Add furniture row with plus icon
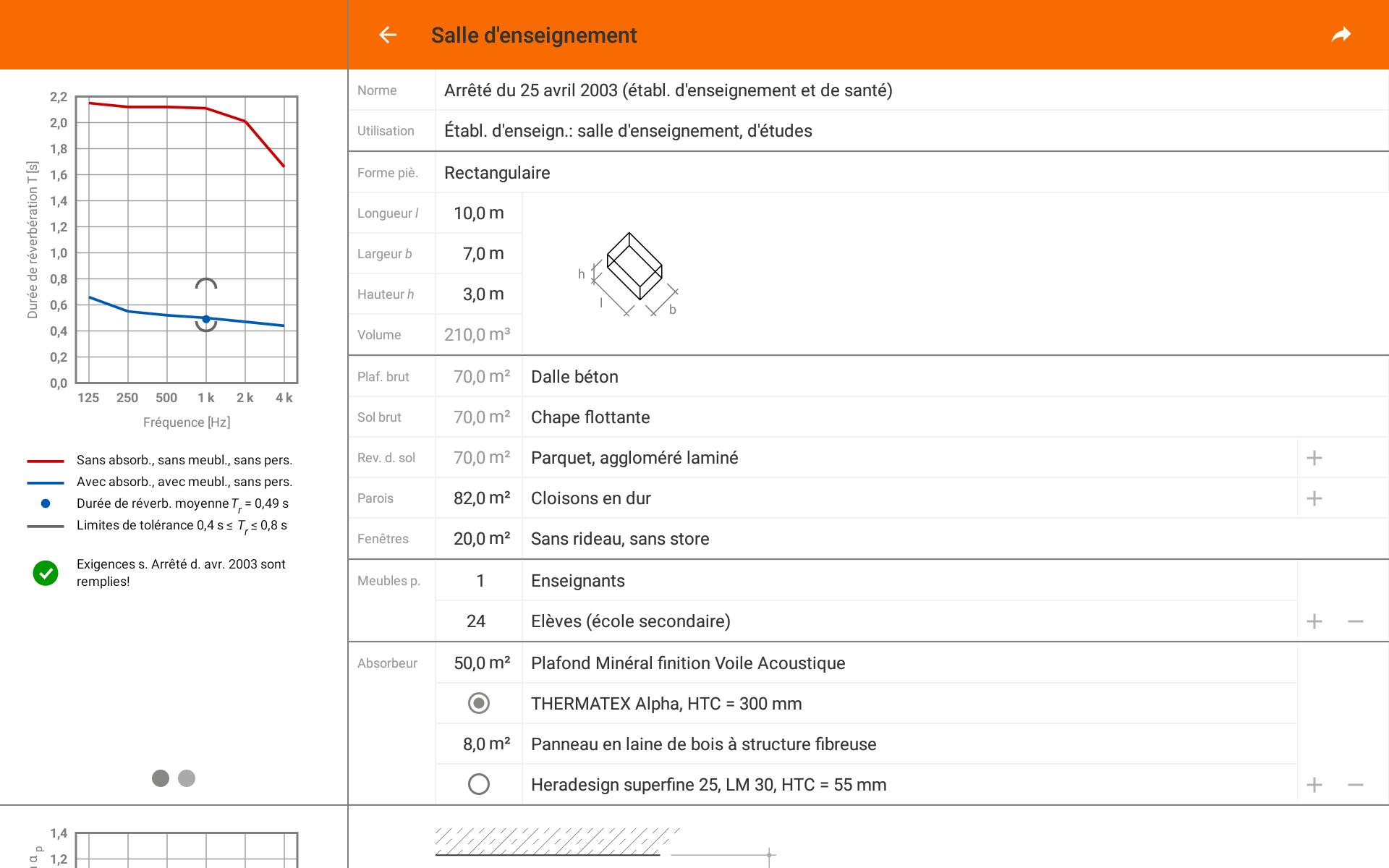 pos(1314,621)
